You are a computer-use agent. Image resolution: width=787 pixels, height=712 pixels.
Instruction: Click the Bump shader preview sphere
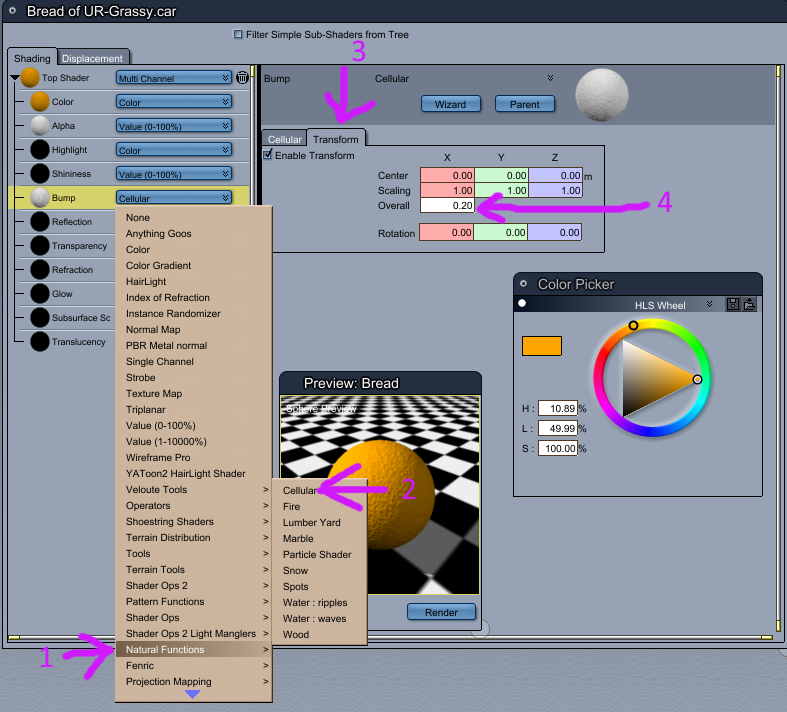601,94
